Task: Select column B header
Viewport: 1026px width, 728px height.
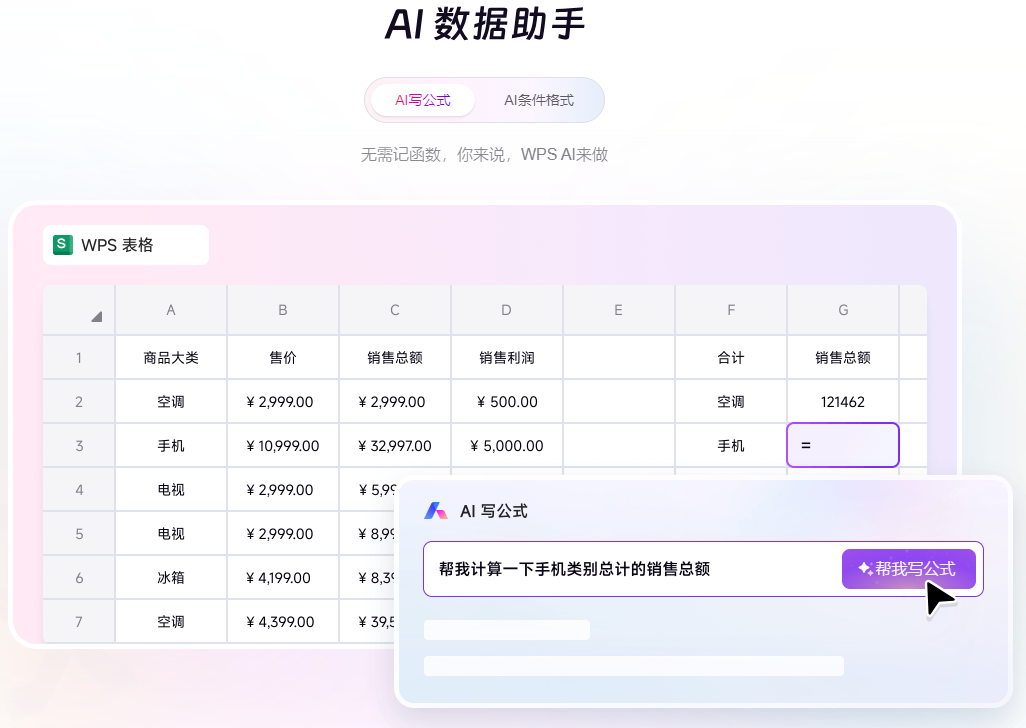Action: tap(283, 310)
